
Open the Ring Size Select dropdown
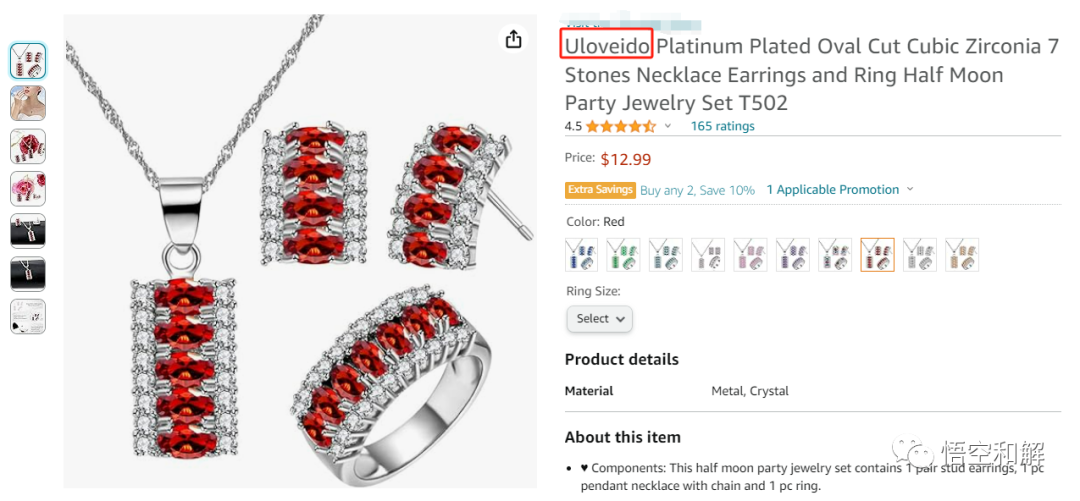click(599, 319)
